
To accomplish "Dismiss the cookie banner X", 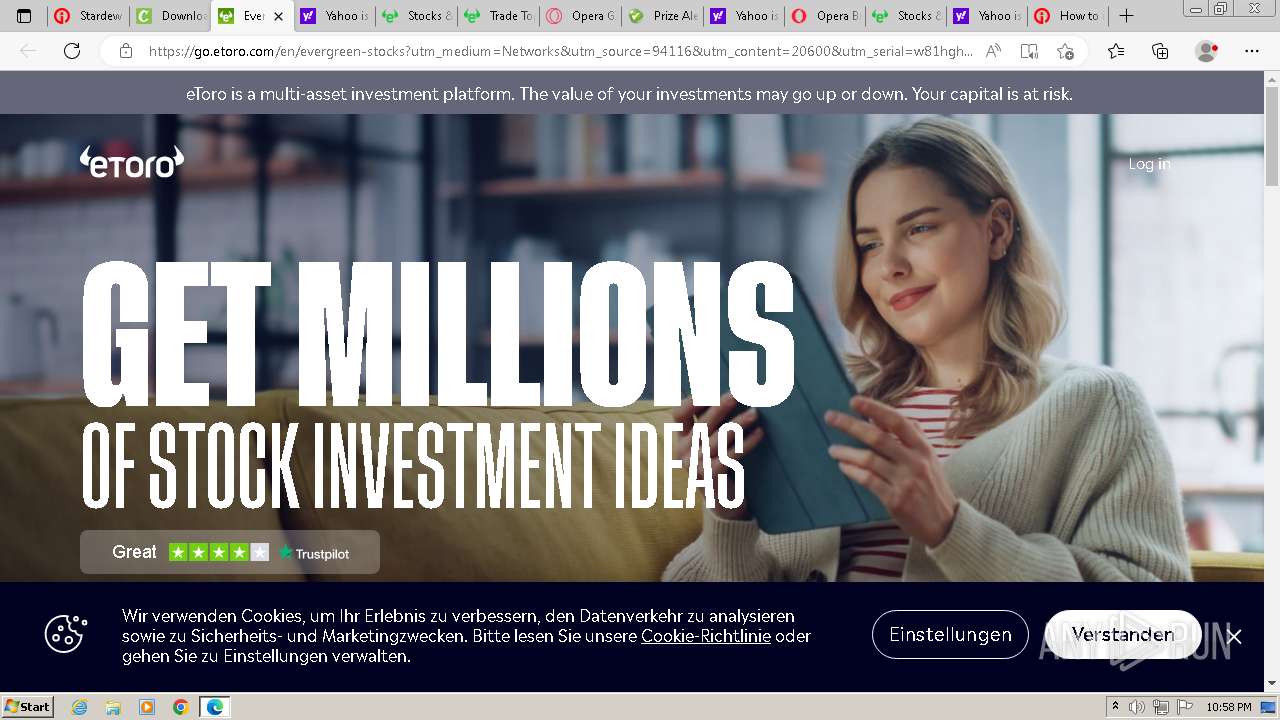I will [1234, 637].
